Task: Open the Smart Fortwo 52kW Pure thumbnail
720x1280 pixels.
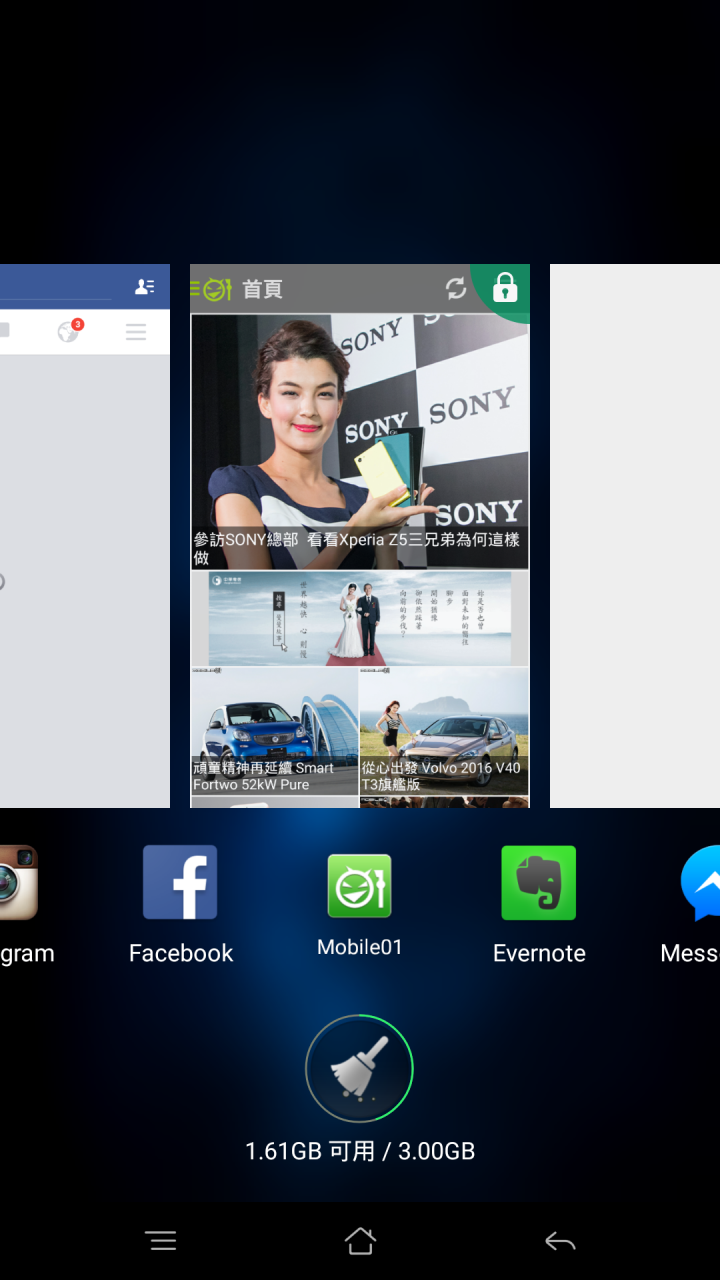Action: [274, 732]
